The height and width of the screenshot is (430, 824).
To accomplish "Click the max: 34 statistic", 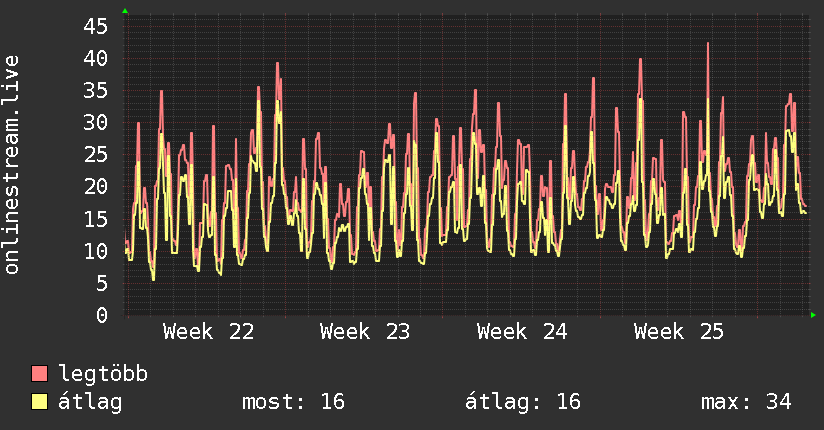I will 746,402.
